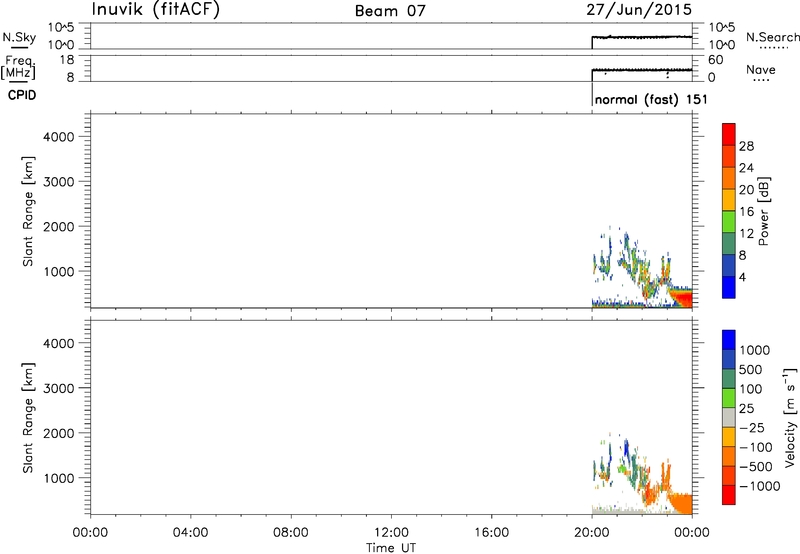Select the dark green 8–12 dB Power segment
The height and width of the screenshot is (554, 800).
[729, 244]
